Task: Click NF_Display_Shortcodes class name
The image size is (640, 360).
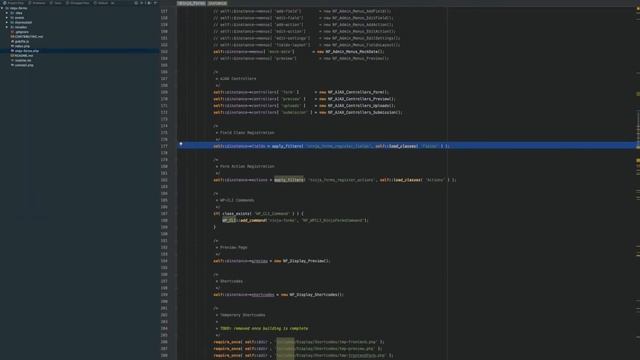Action: pyautogui.click(x=314, y=295)
